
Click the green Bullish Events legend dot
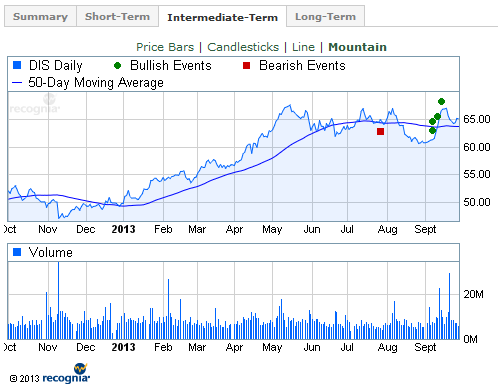117,65
